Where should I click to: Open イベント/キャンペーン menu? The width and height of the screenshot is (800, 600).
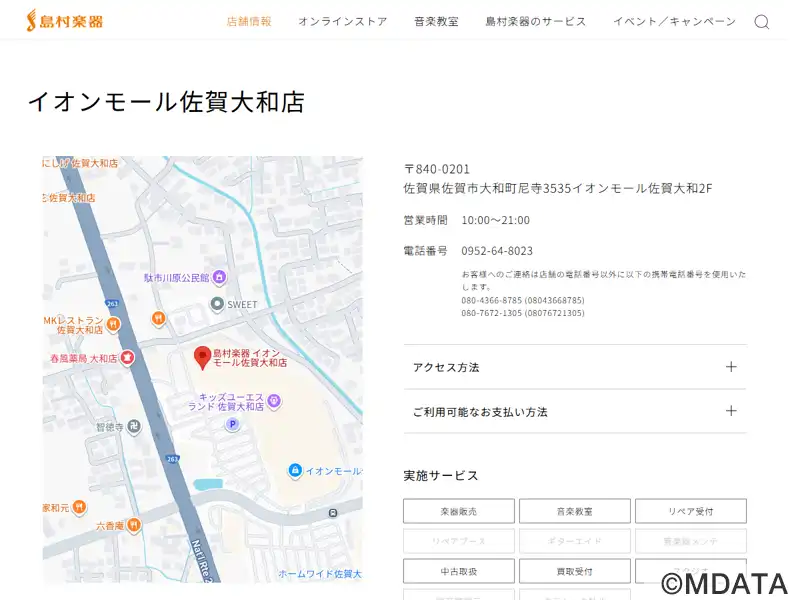tap(674, 21)
